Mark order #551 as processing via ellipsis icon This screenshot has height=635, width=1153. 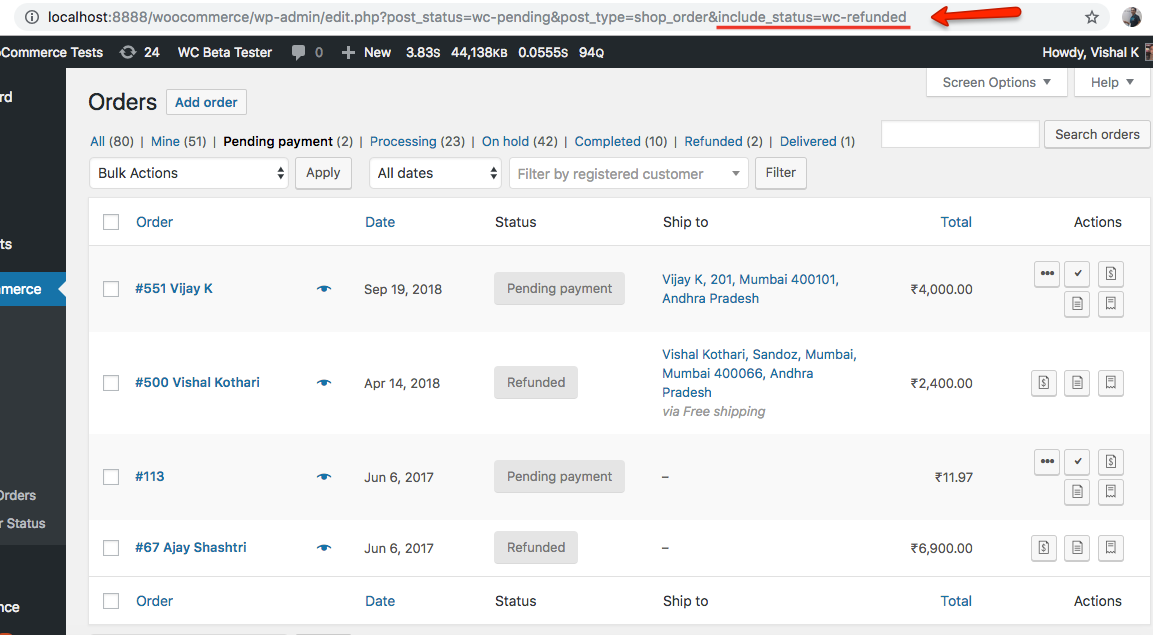point(1046,273)
